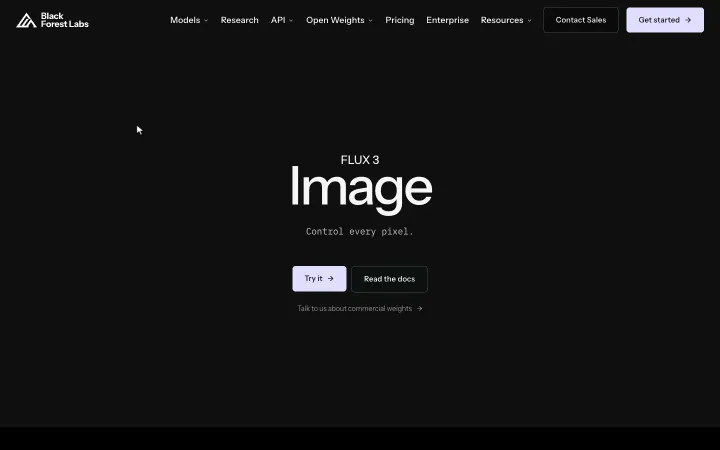Click the arrow icon in Get started
This screenshot has height=450, width=720.
point(688,20)
